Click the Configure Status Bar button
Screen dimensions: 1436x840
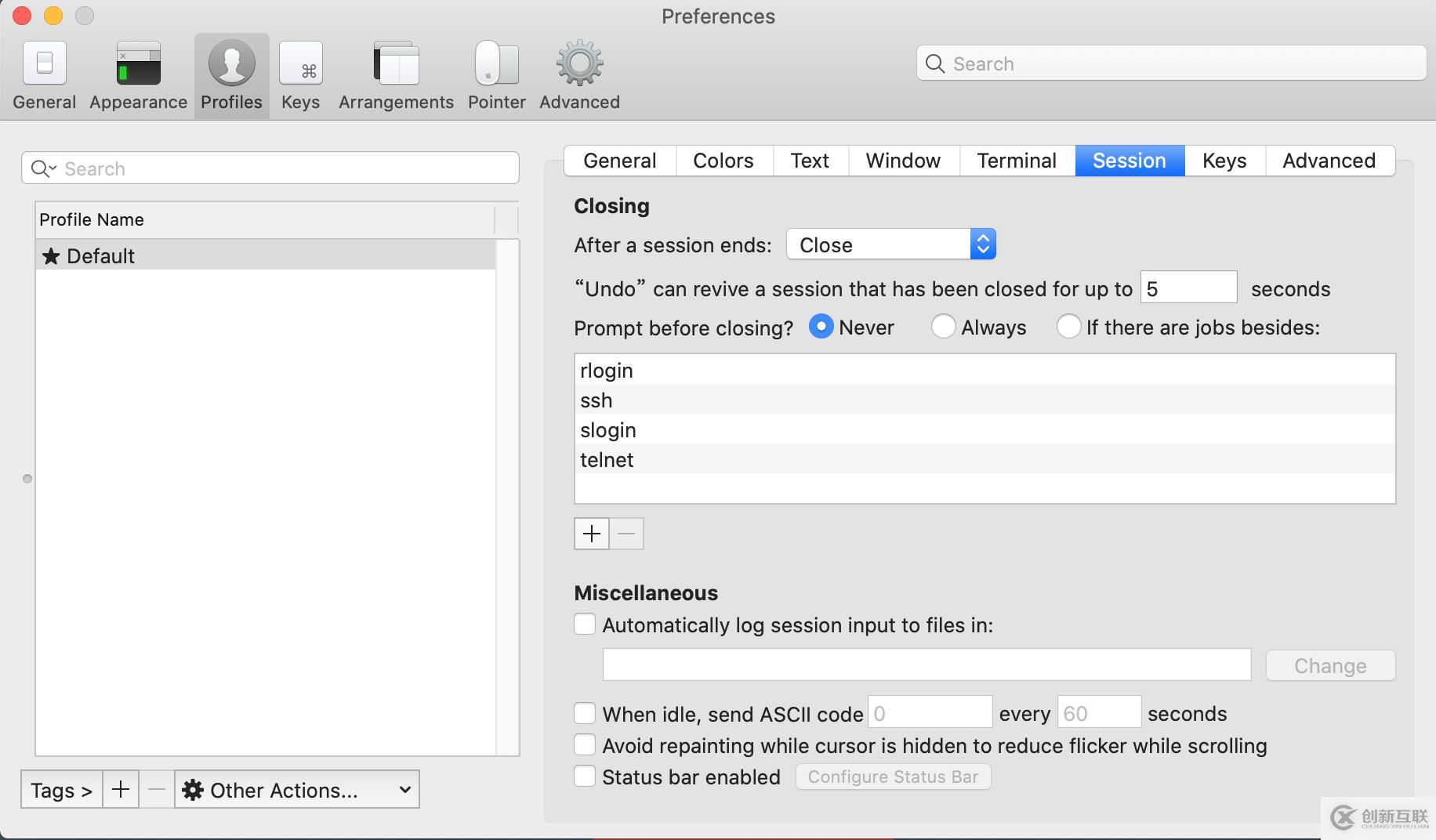pyautogui.click(x=893, y=776)
